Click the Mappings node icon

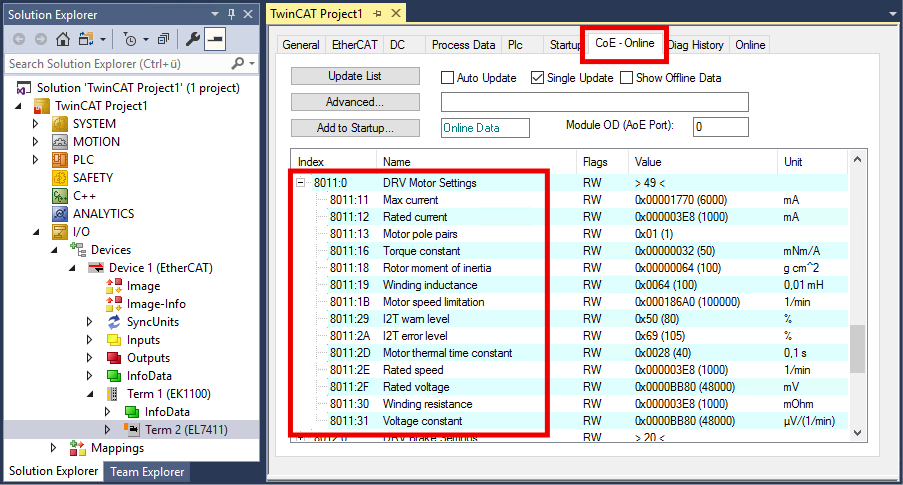(78, 448)
